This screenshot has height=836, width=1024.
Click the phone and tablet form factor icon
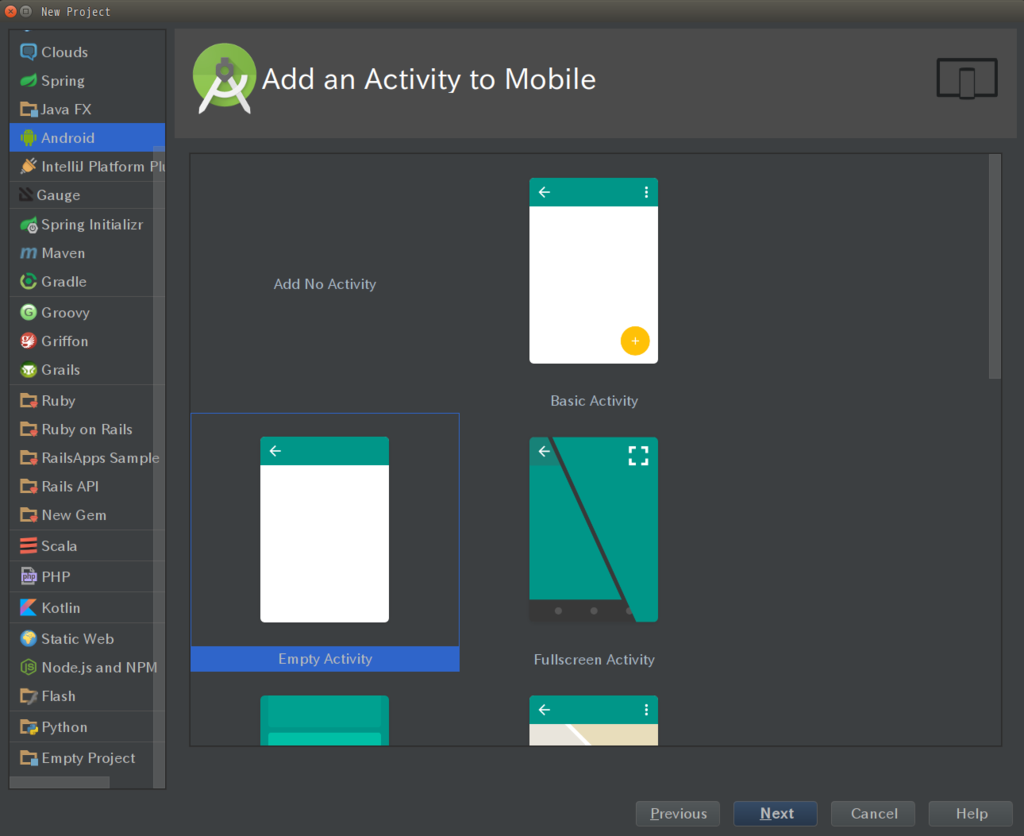tap(967, 78)
